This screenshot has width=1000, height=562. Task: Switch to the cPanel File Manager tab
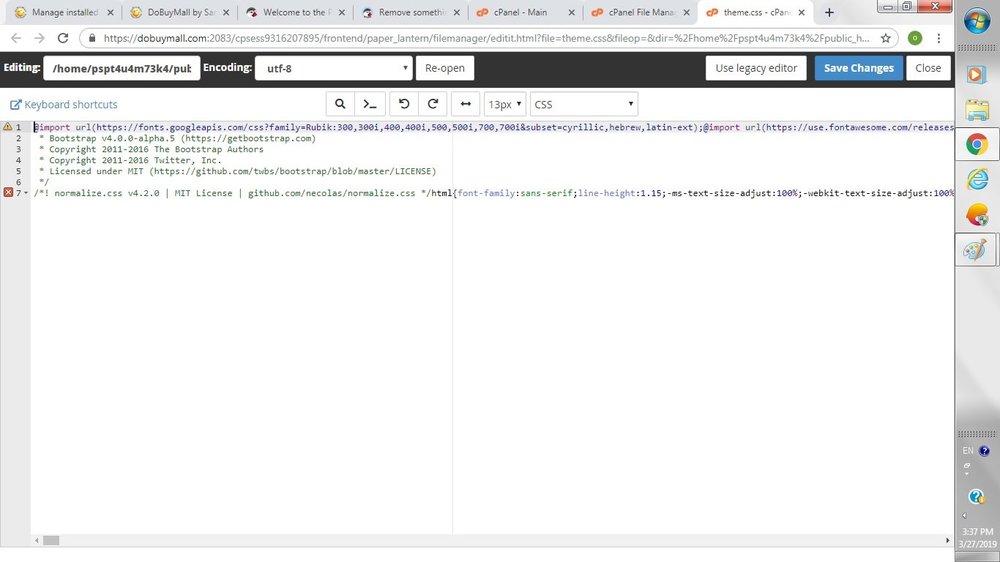(640, 12)
